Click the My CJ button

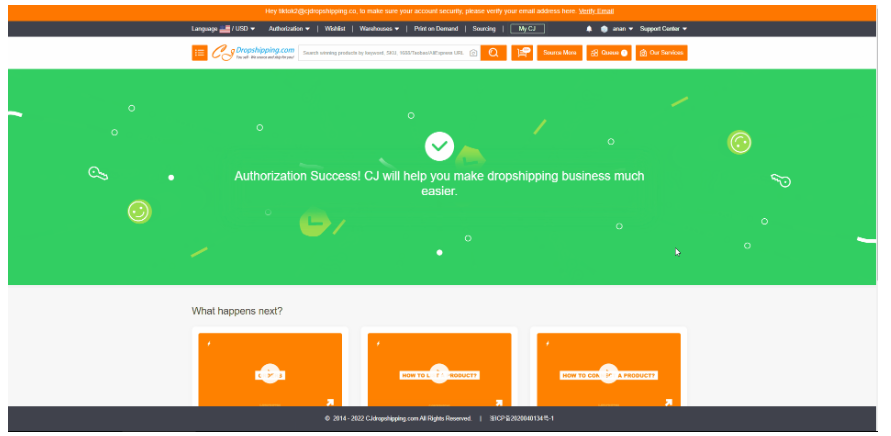coord(527,29)
